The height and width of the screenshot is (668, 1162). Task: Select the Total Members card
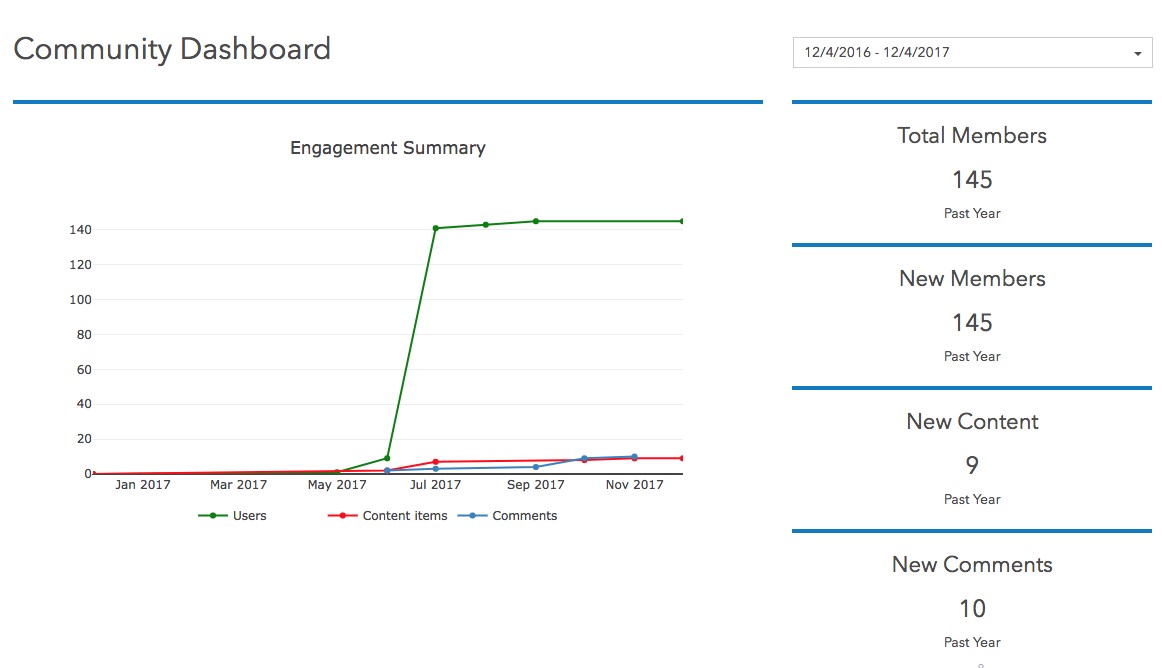pyautogui.click(x=972, y=173)
